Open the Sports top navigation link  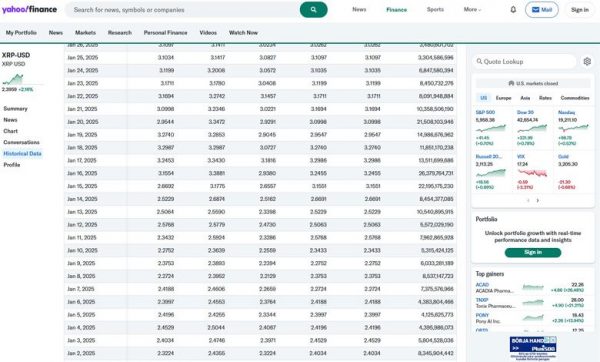click(x=435, y=10)
